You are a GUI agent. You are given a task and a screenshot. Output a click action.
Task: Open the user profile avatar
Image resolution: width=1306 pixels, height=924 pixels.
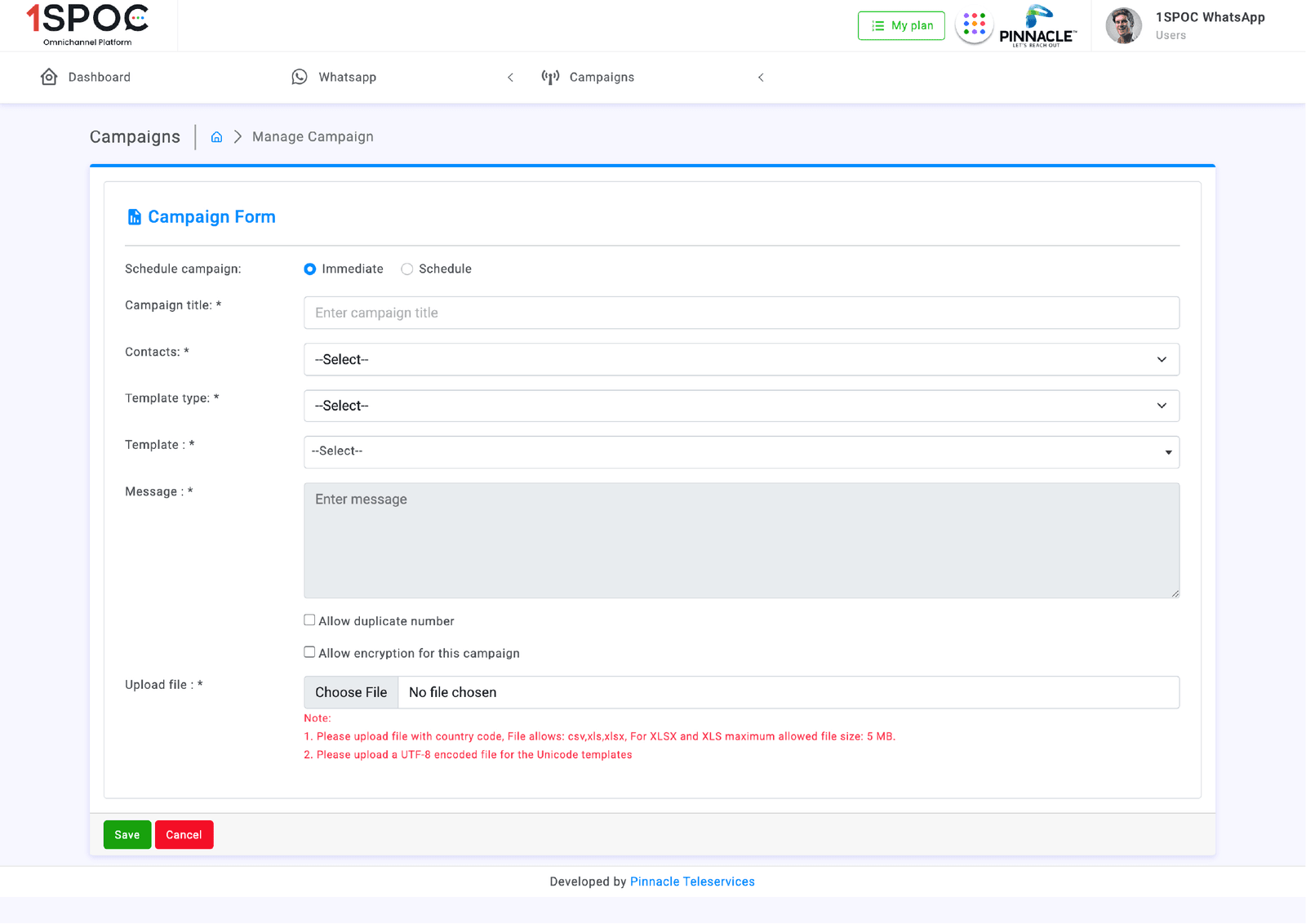(x=1124, y=26)
